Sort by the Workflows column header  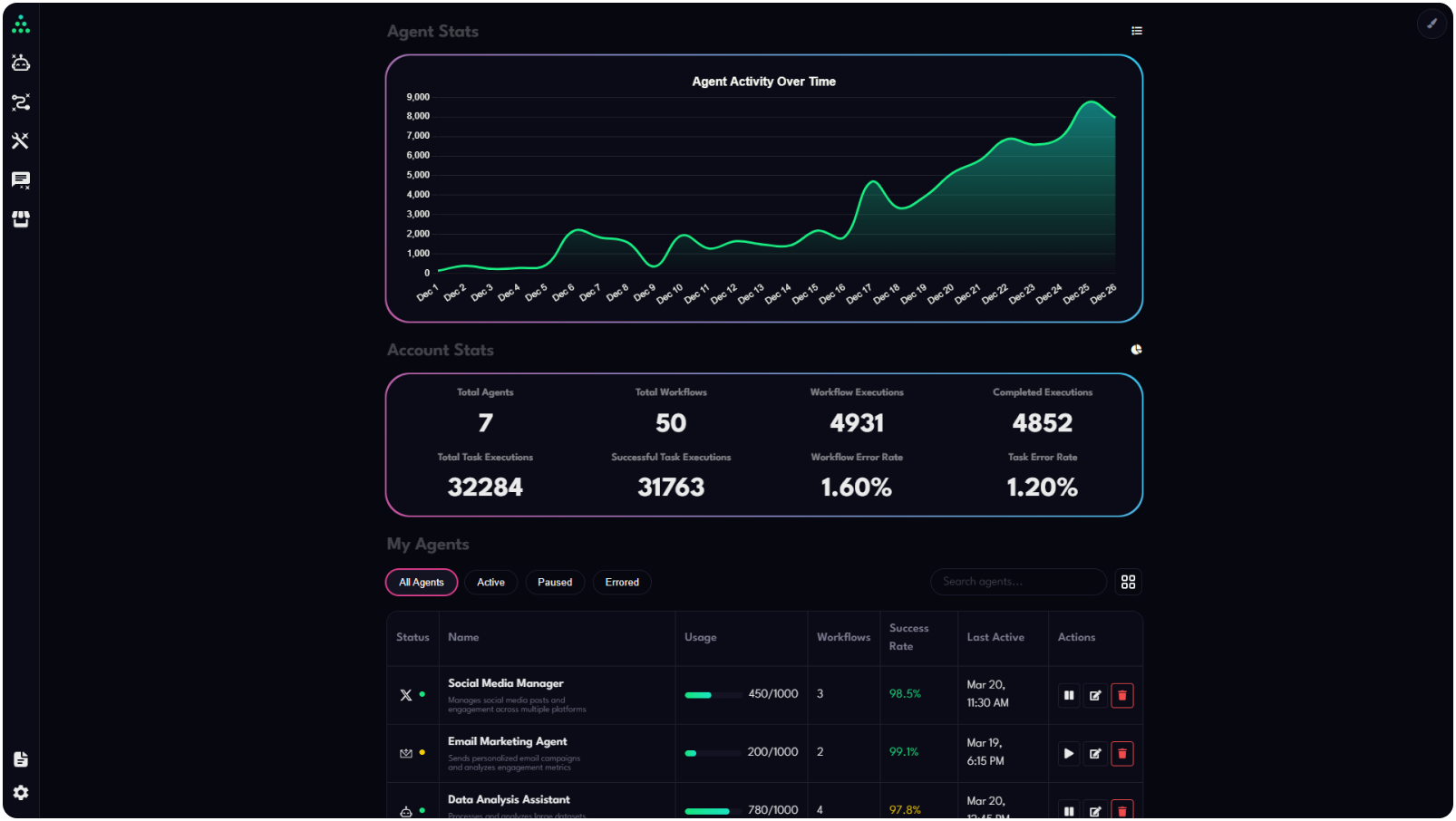click(844, 638)
